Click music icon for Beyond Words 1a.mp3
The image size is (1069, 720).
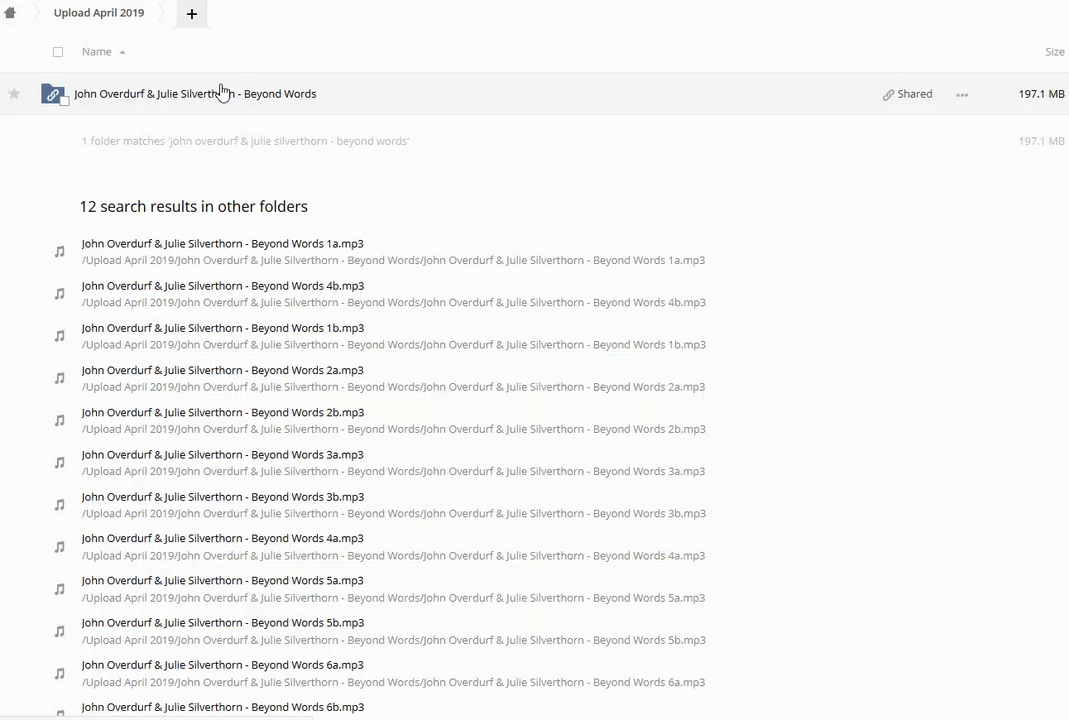point(60,252)
